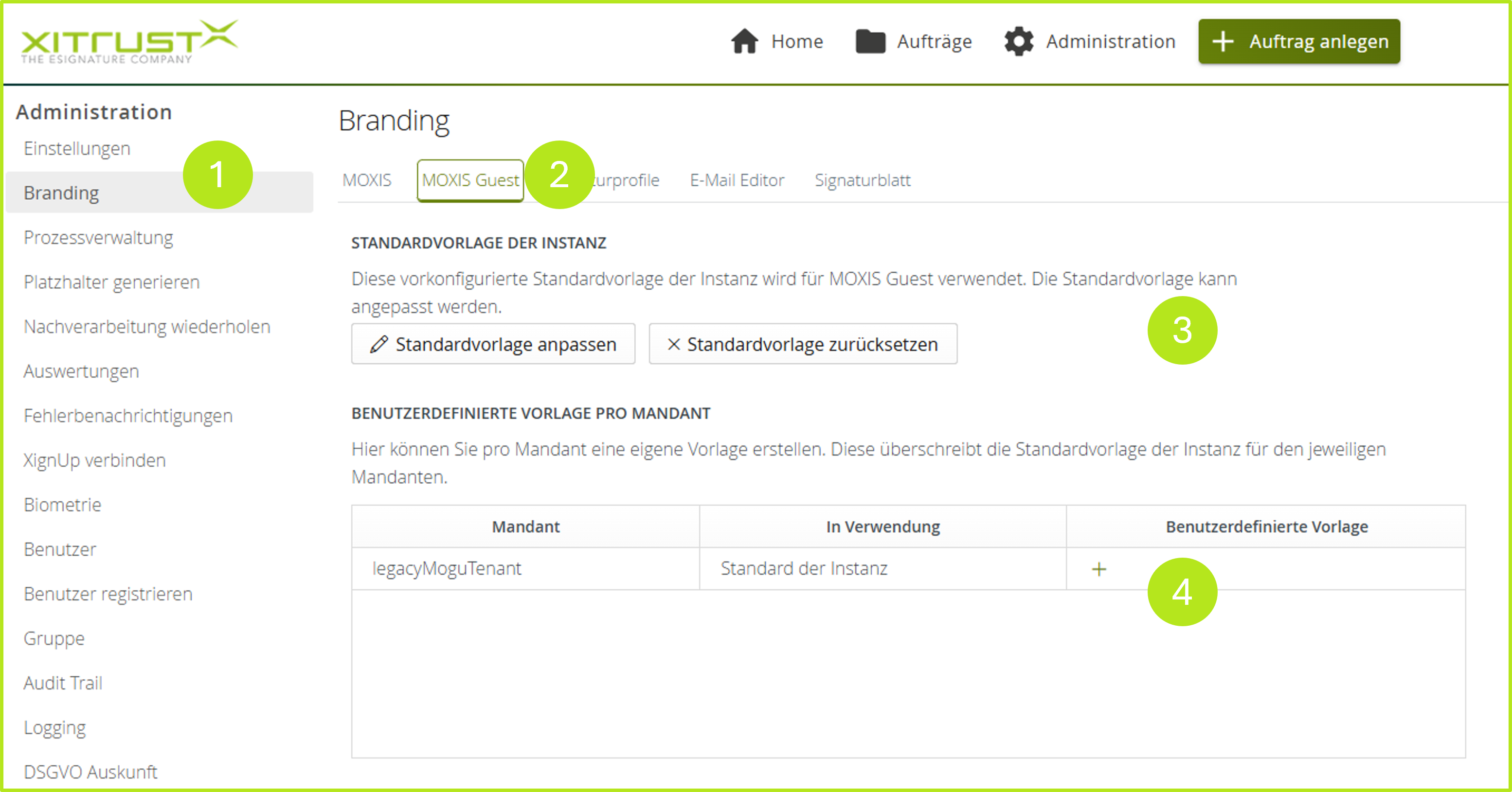Open the E-Mail Editor tab
The width and height of the screenshot is (1512, 792).
(x=737, y=180)
